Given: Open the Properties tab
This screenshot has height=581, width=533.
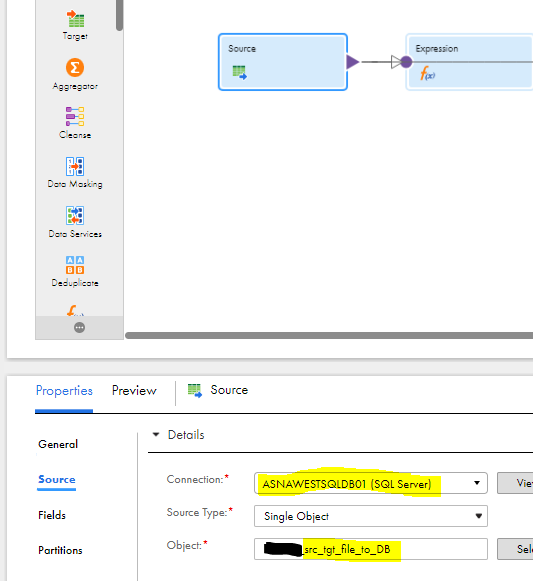Looking at the screenshot, I should point(64,391).
